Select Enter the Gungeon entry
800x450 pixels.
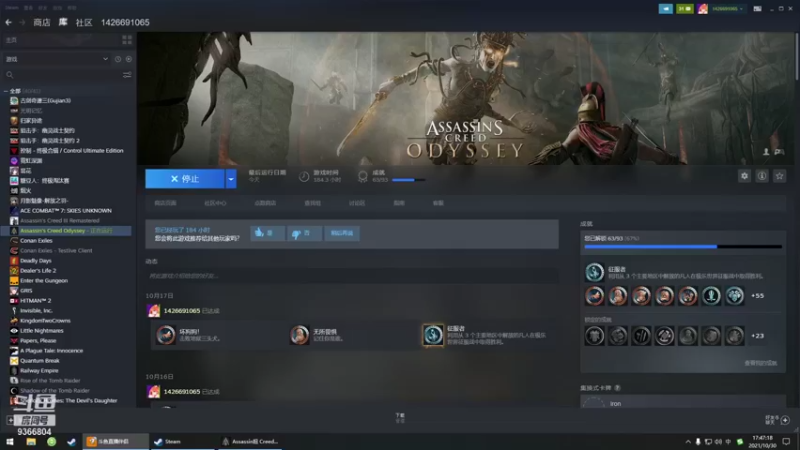click(44, 281)
